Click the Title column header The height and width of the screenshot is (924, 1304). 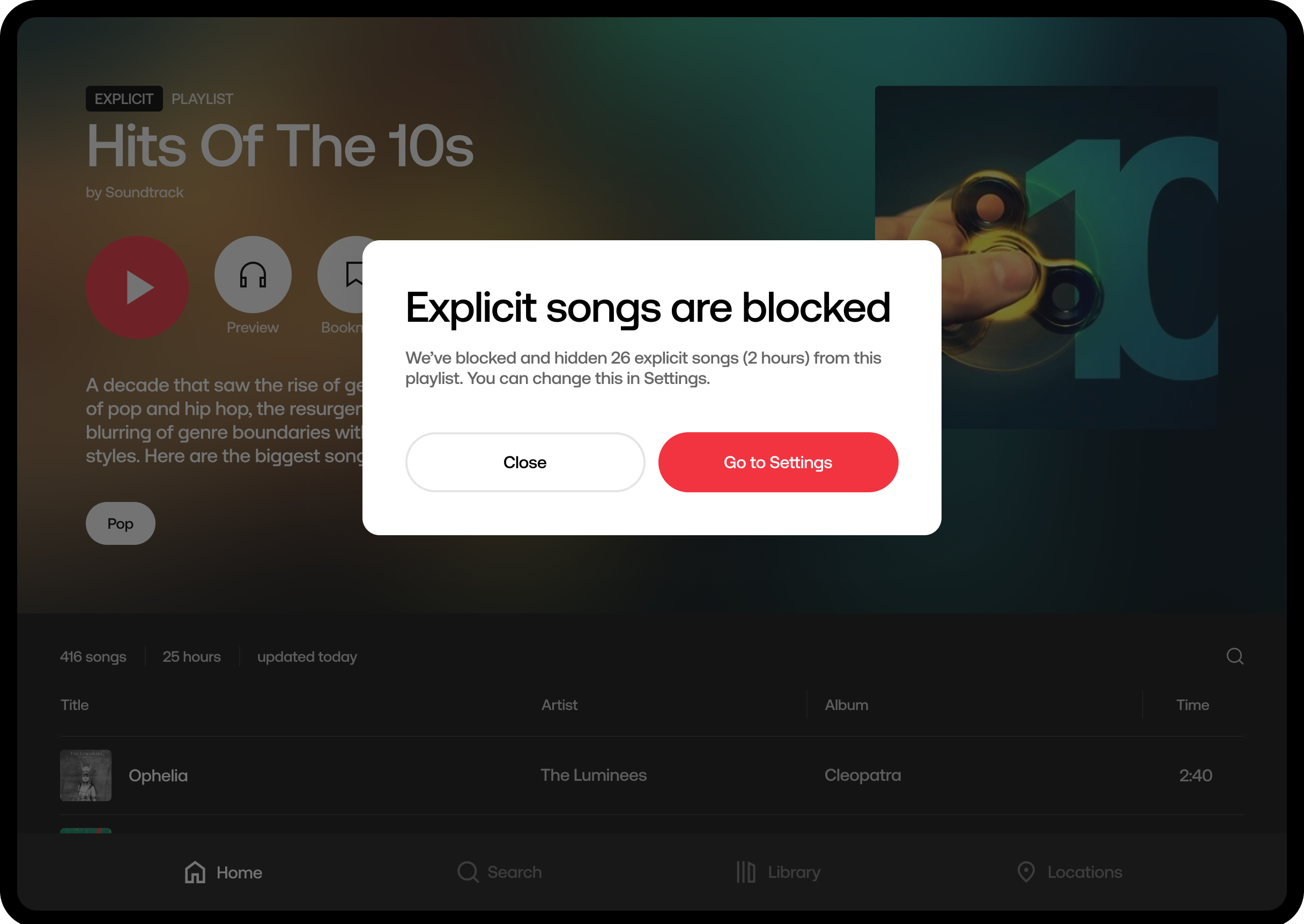[x=75, y=705]
